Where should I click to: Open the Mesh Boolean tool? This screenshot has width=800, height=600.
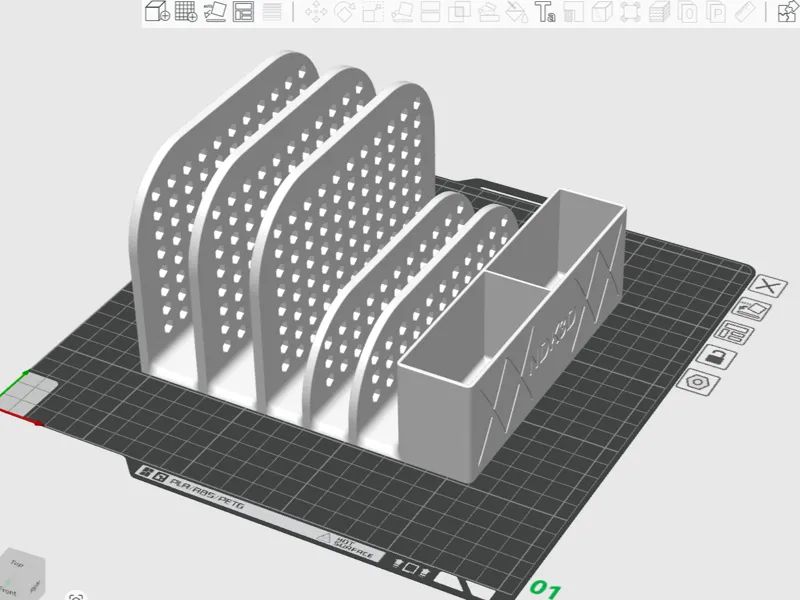459,12
